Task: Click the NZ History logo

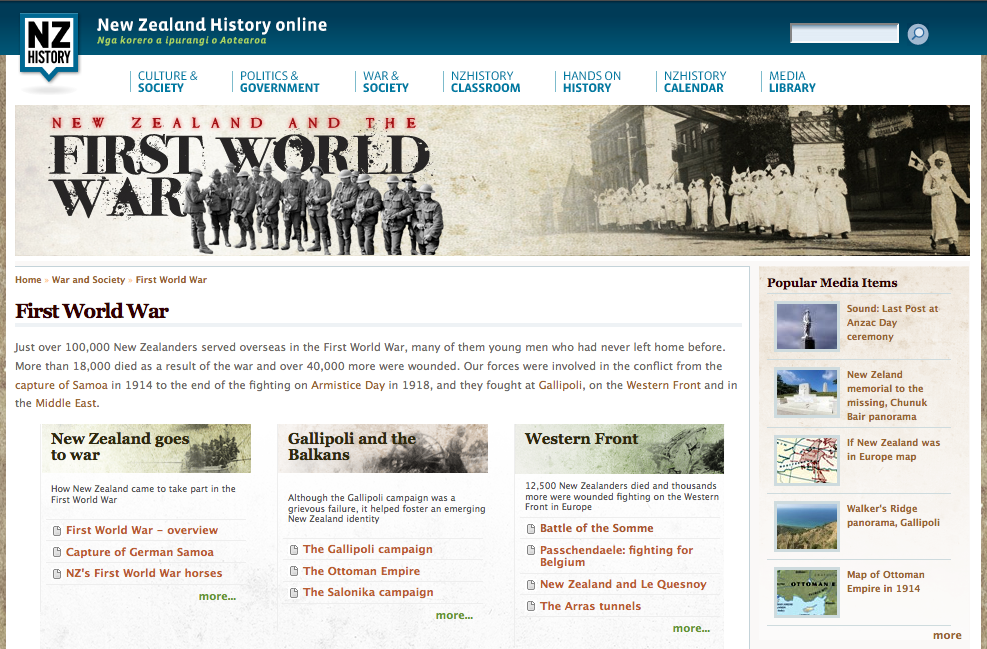Action: (x=49, y=50)
